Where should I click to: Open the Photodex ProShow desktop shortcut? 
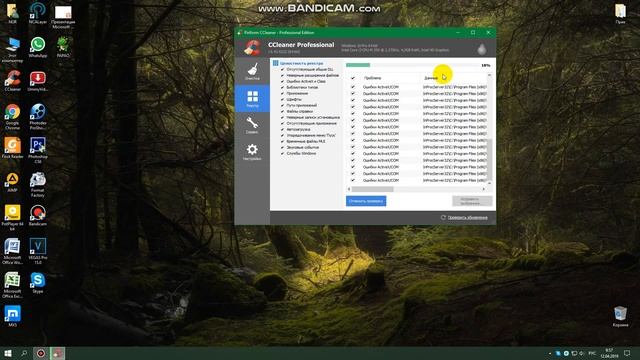[x=38, y=116]
